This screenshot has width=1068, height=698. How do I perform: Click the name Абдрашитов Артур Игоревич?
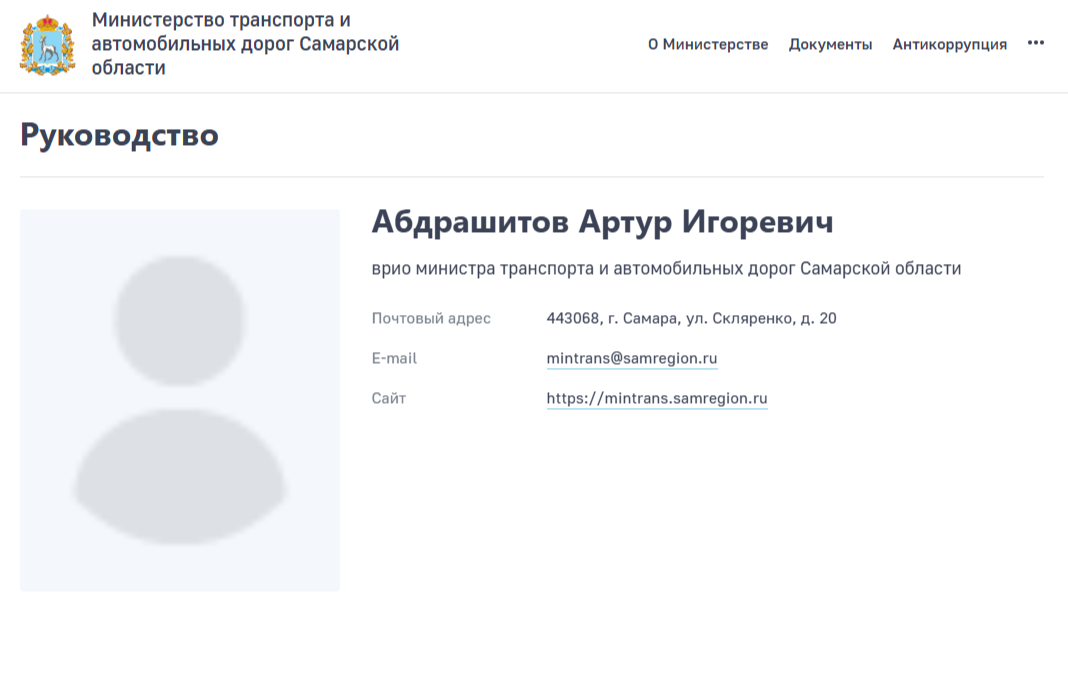pyautogui.click(x=602, y=222)
